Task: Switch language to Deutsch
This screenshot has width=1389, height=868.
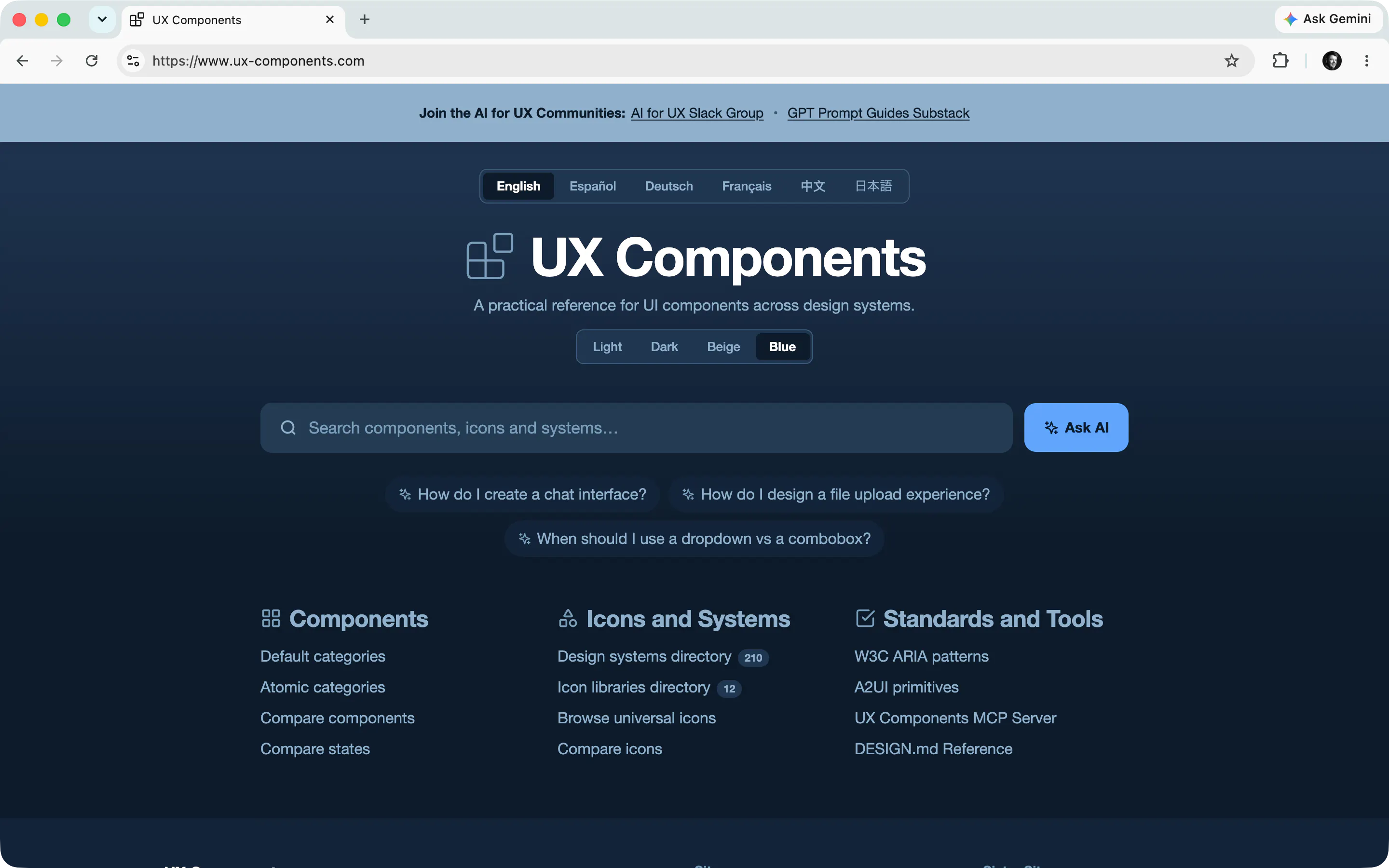Action: click(x=668, y=186)
